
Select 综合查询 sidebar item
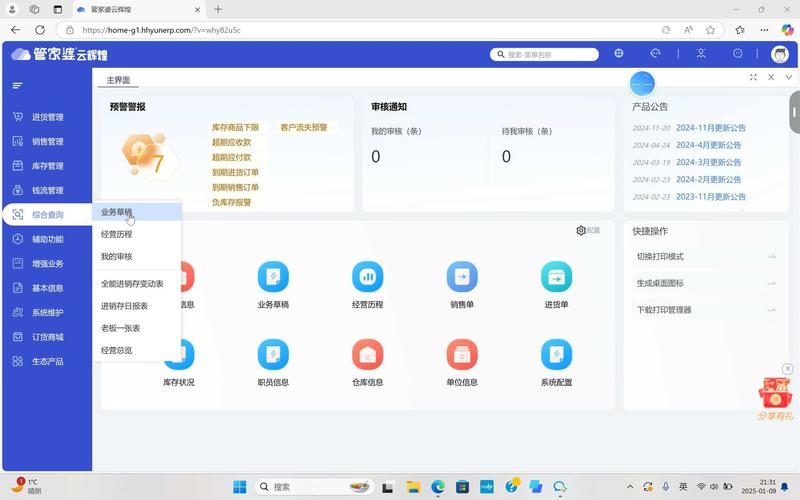click(x=47, y=215)
